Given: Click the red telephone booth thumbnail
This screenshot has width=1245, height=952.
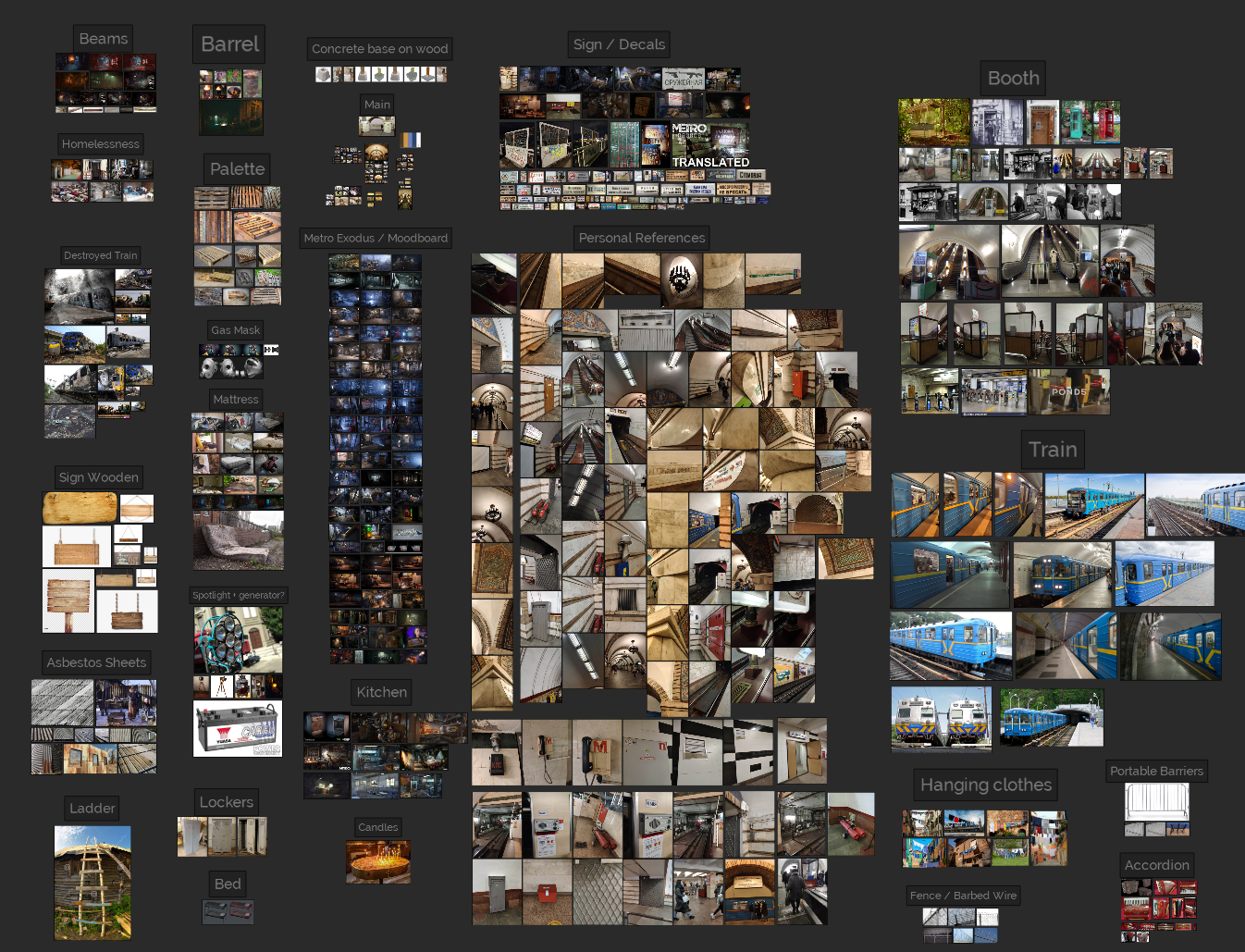Looking at the screenshot, I should pos(1106,122).
